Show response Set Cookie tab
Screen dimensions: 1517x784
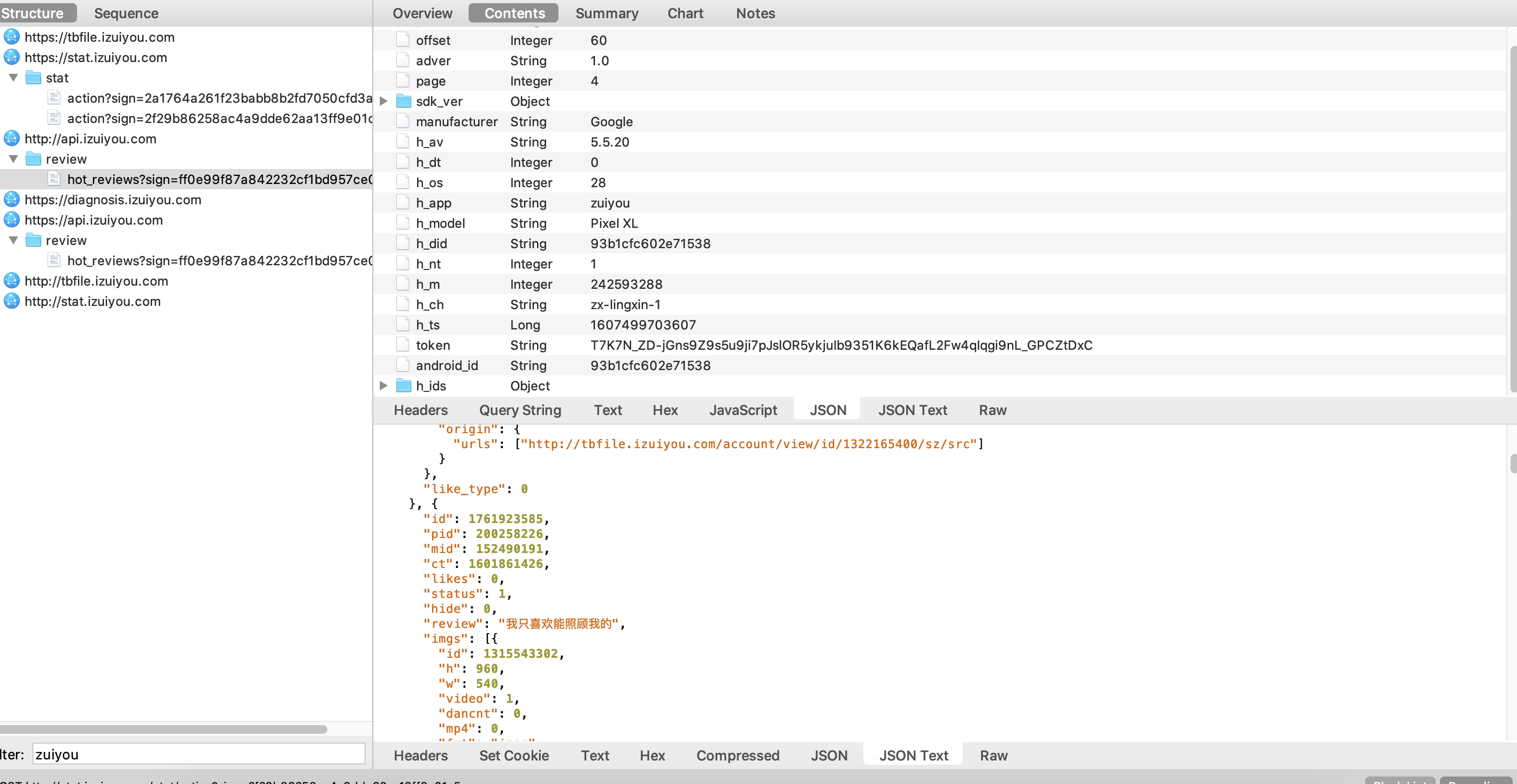[514, 755]
